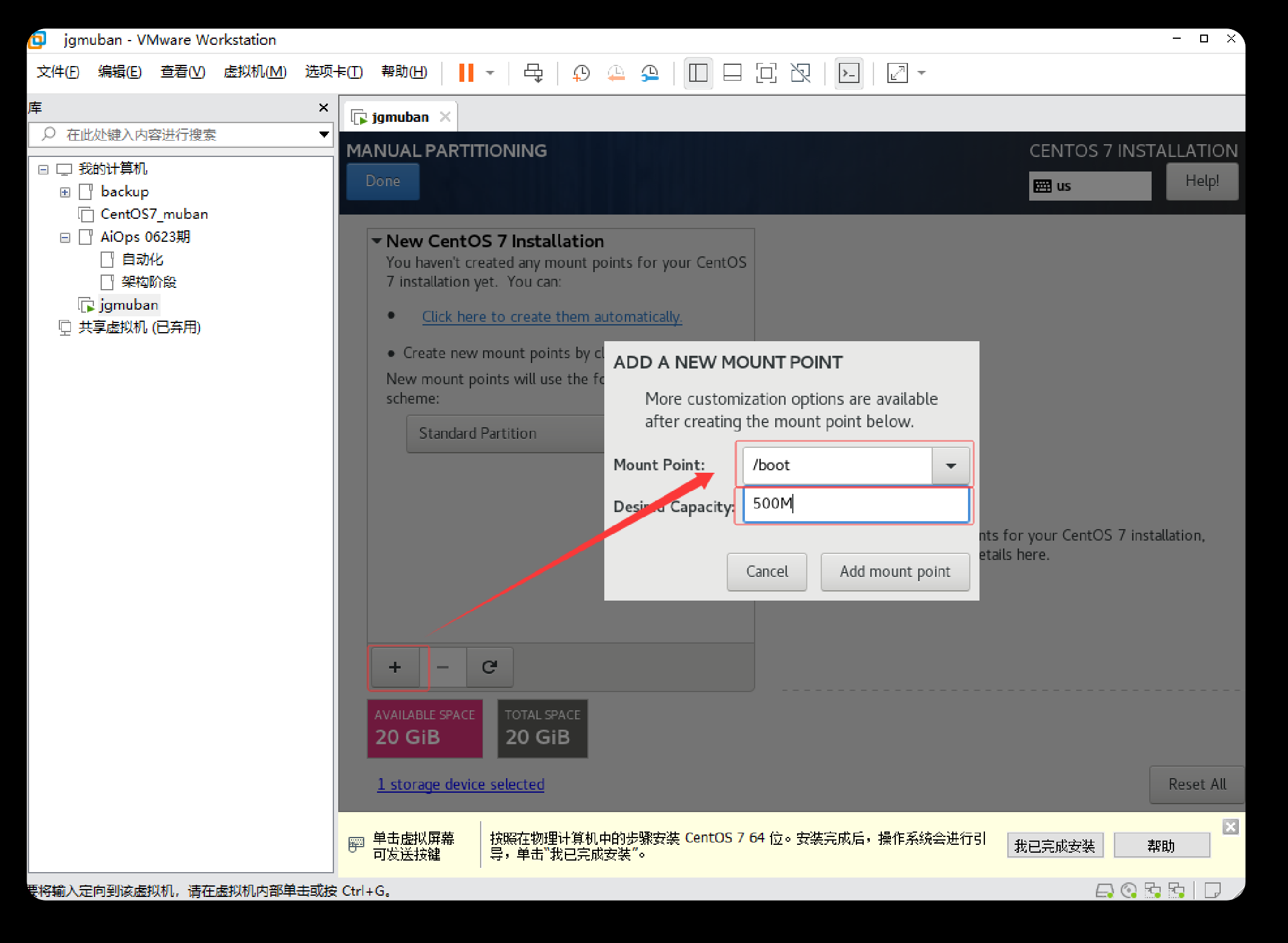
Task: Click the Mount Point /boot text field
Action: click(x=837, y=465)
